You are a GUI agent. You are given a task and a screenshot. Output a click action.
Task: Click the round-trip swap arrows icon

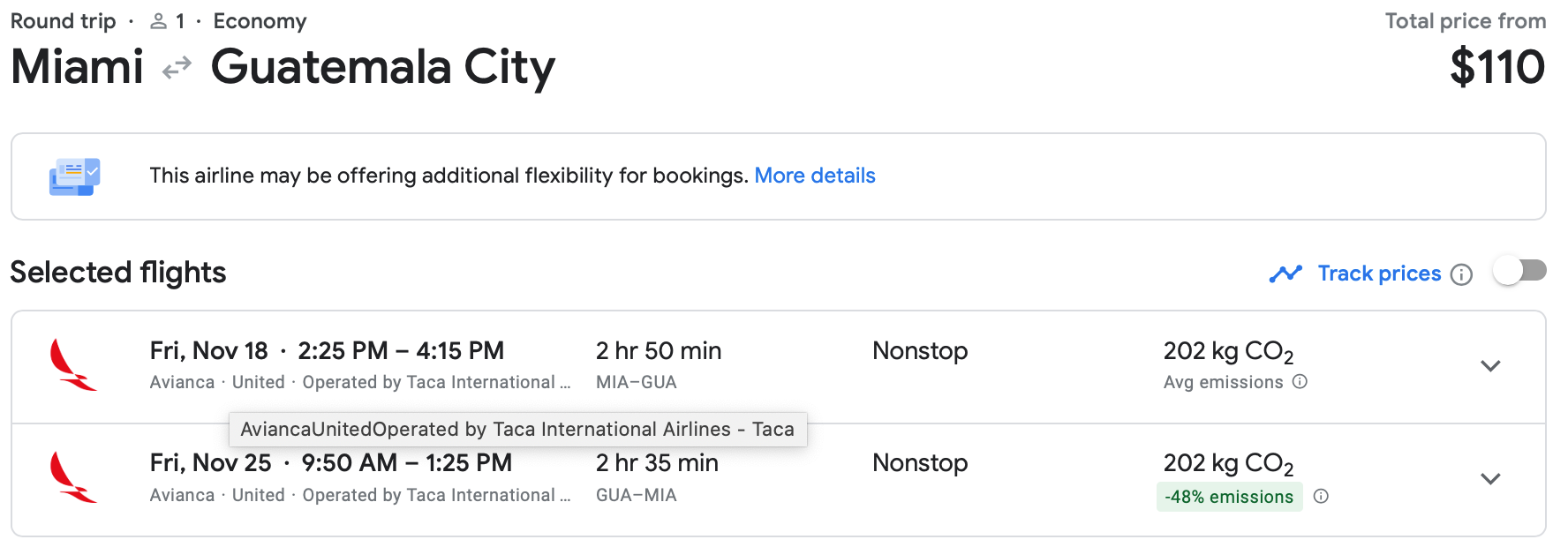coord(177,67)
